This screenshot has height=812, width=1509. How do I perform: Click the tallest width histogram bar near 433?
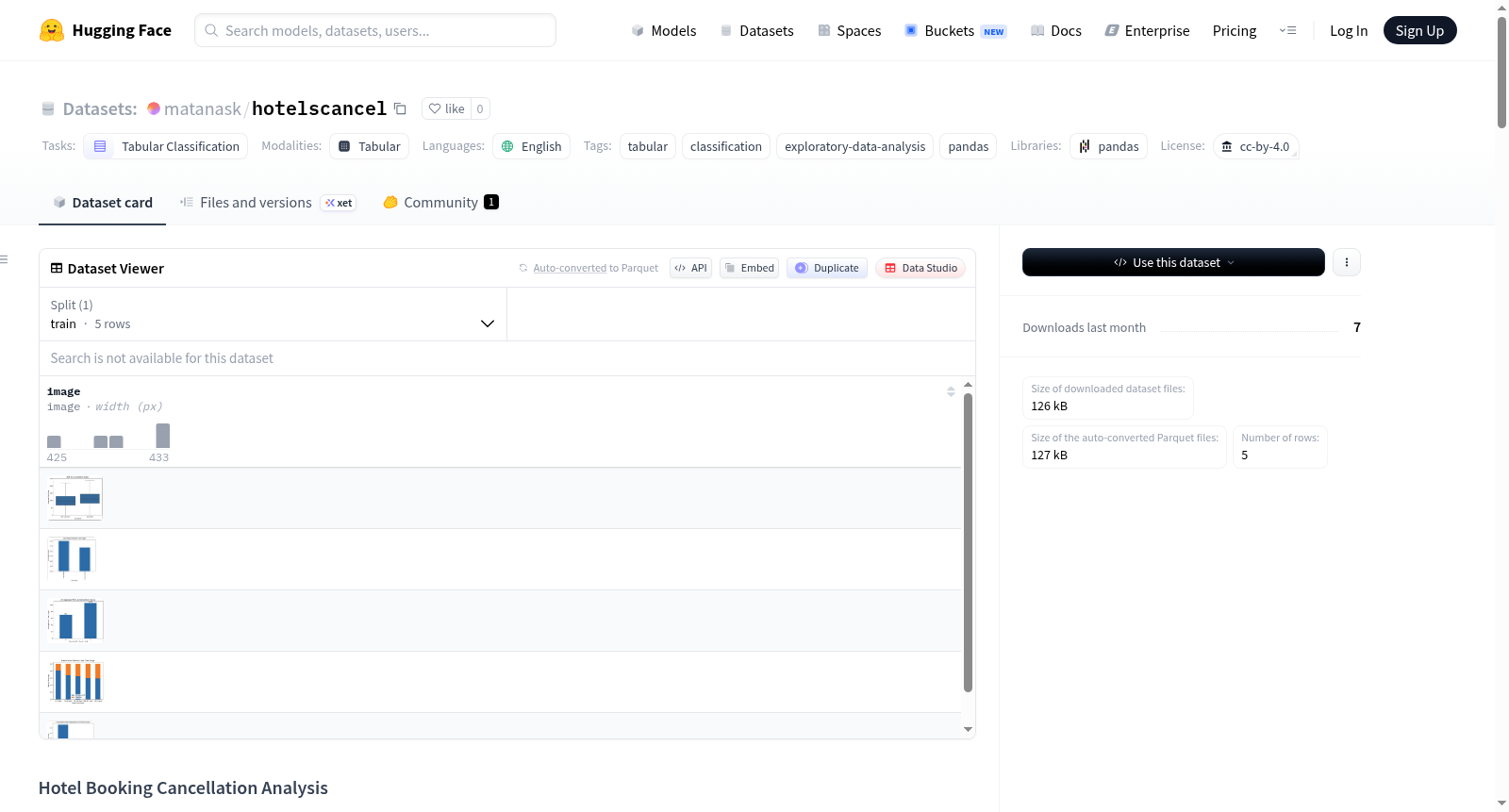(x=163, y=436)
